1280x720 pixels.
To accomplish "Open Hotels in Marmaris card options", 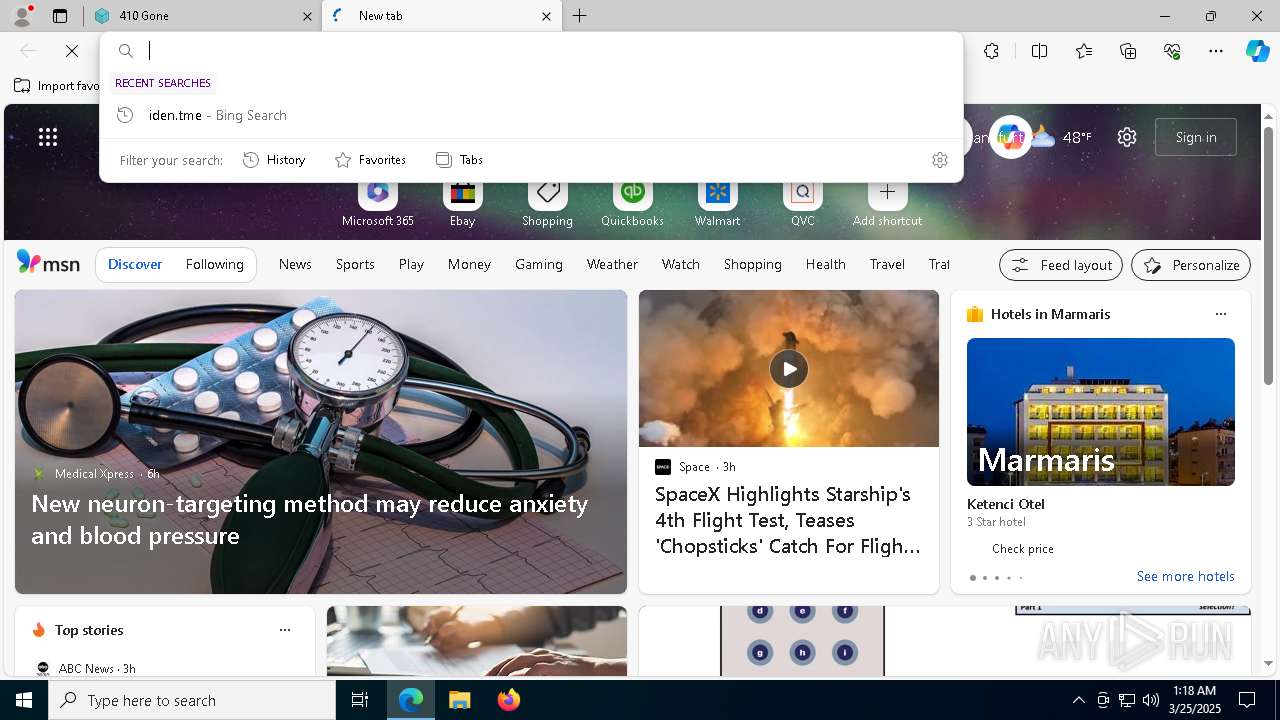I will (x=1220, y=314).
